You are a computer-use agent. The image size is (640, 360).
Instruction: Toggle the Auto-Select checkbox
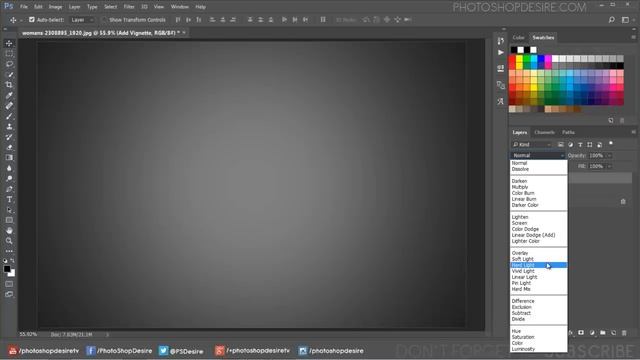32,20
